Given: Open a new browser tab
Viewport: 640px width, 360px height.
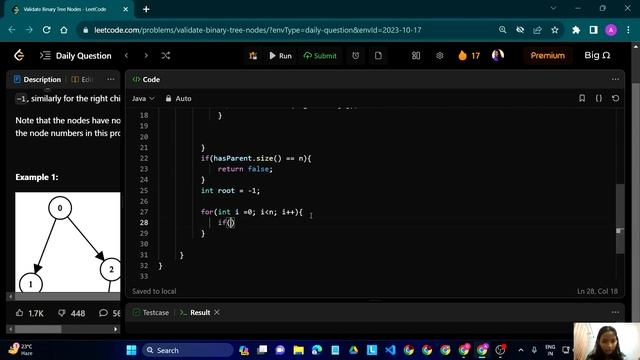Looking at the screenshot, I should point(146,9).
